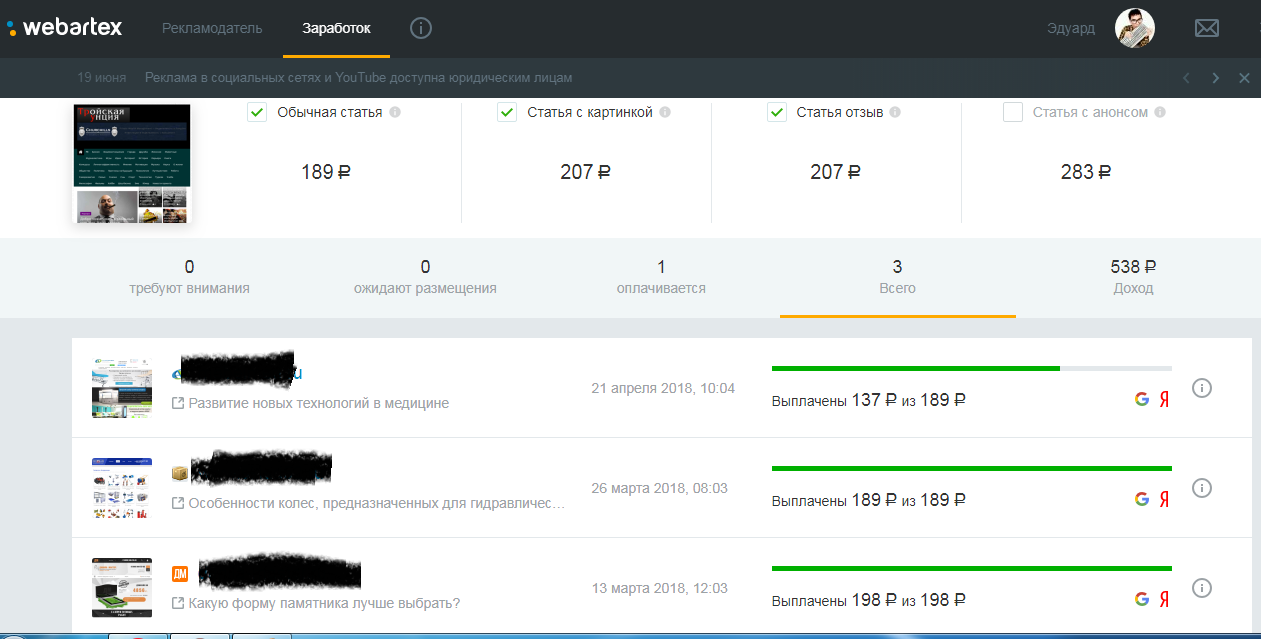Open Какую форму памятника лучше выбрать link

(x=323, y=603)
